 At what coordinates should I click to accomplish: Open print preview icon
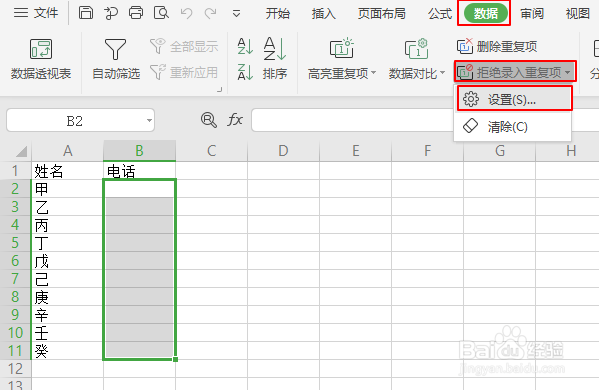[161, 13]
